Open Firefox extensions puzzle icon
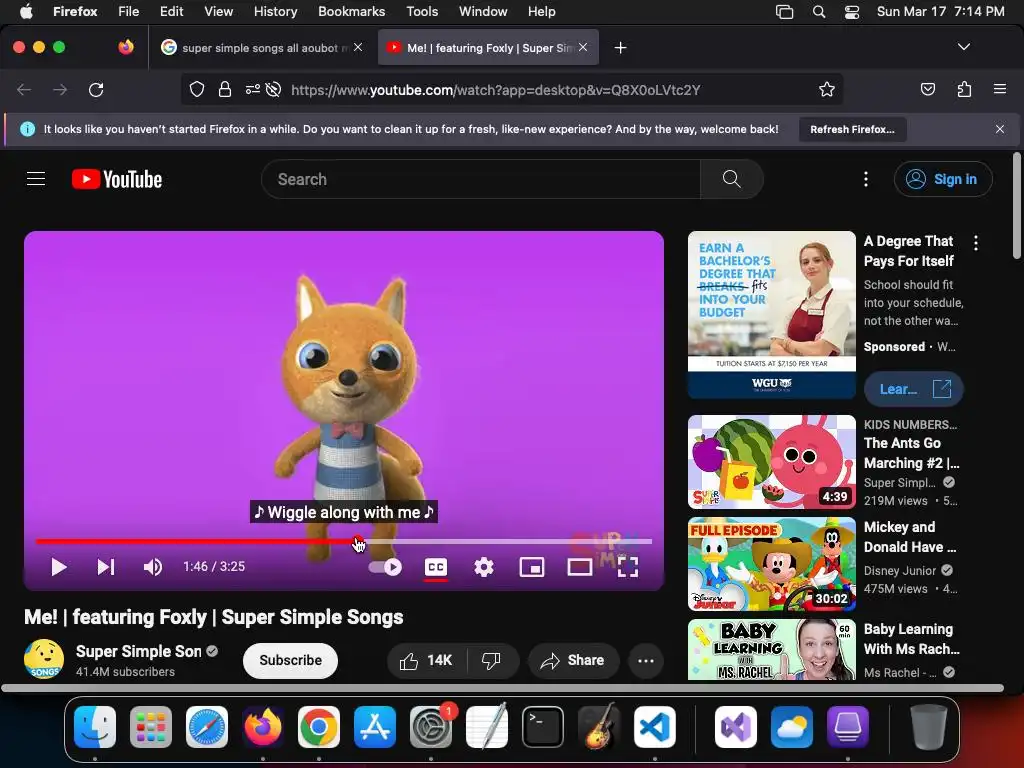The height and width of the screenshot is (768, 1024). coord(964,89)
